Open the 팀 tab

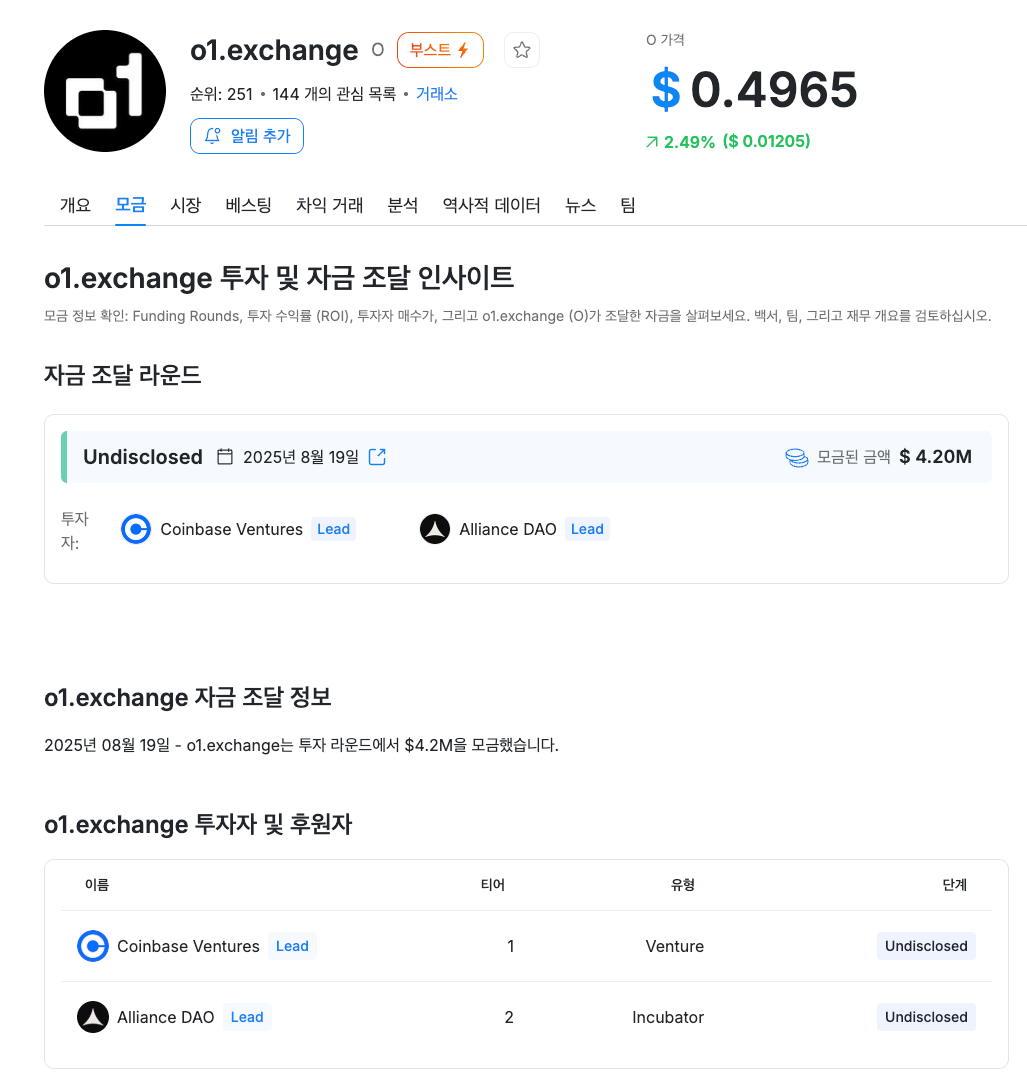(627, 205)
